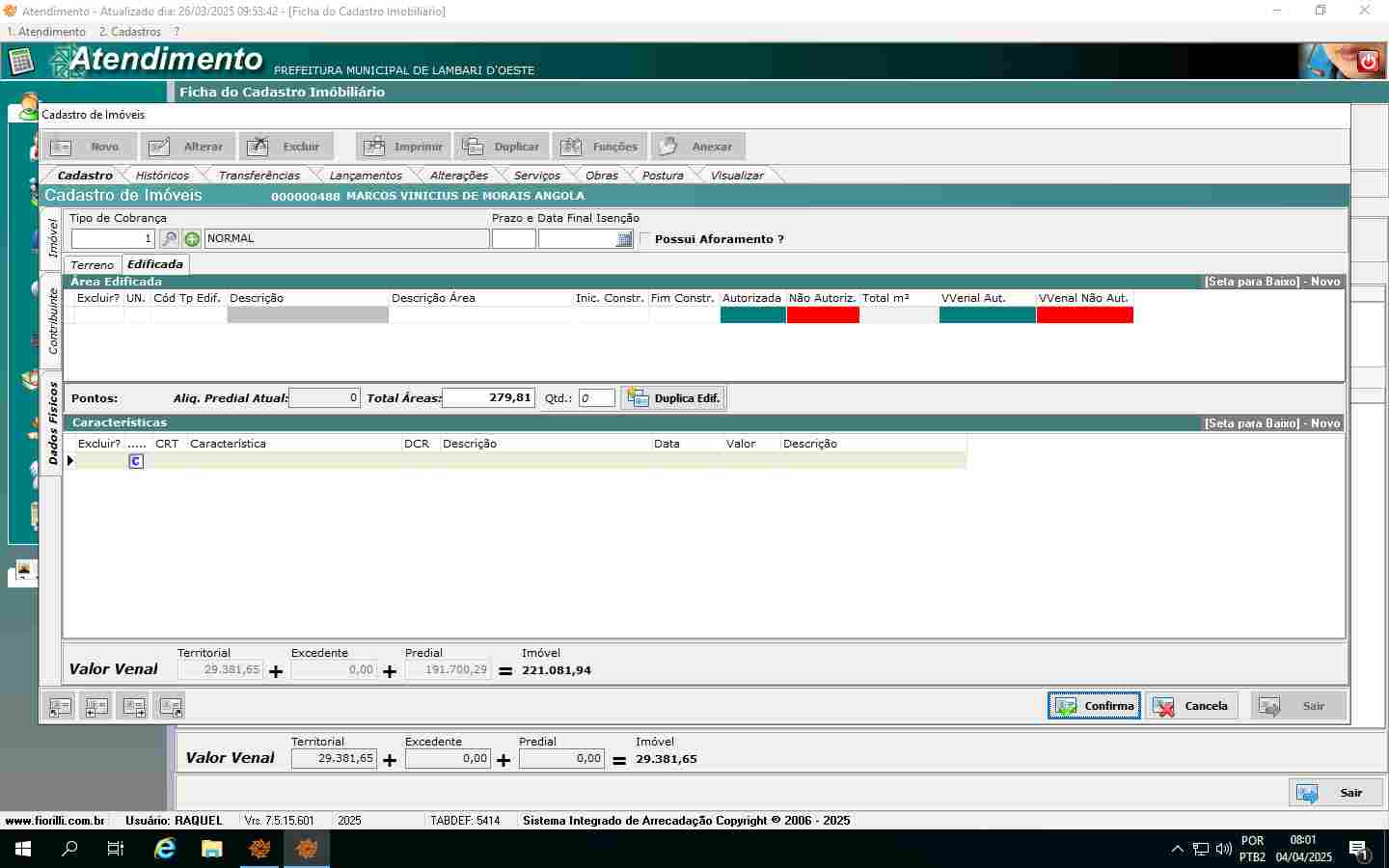Jump to last record with navigation icon
This screenshot has width=1389, height=868.
(171, 707)
